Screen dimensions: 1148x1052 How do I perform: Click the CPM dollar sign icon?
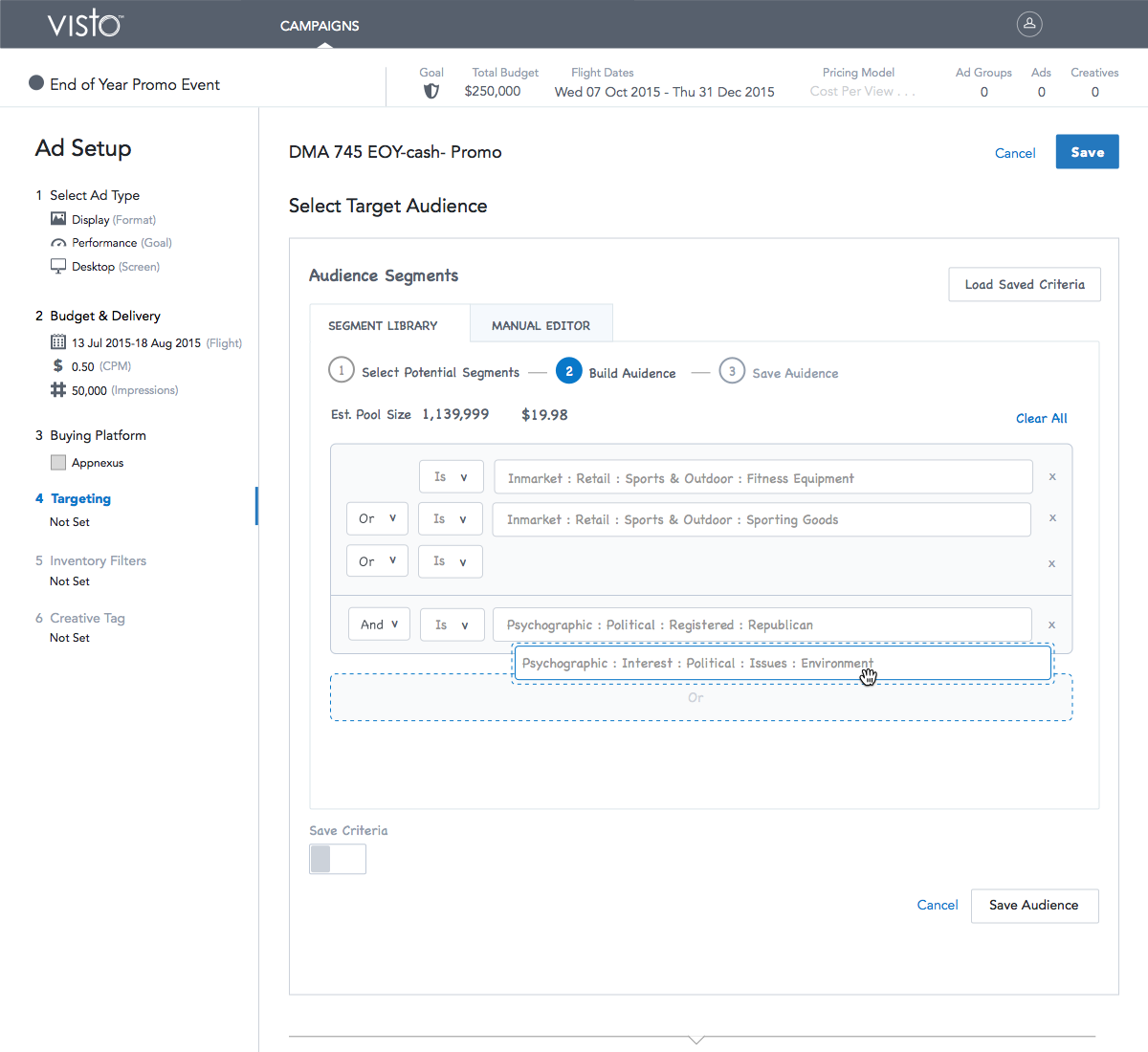tap(58, 366)
